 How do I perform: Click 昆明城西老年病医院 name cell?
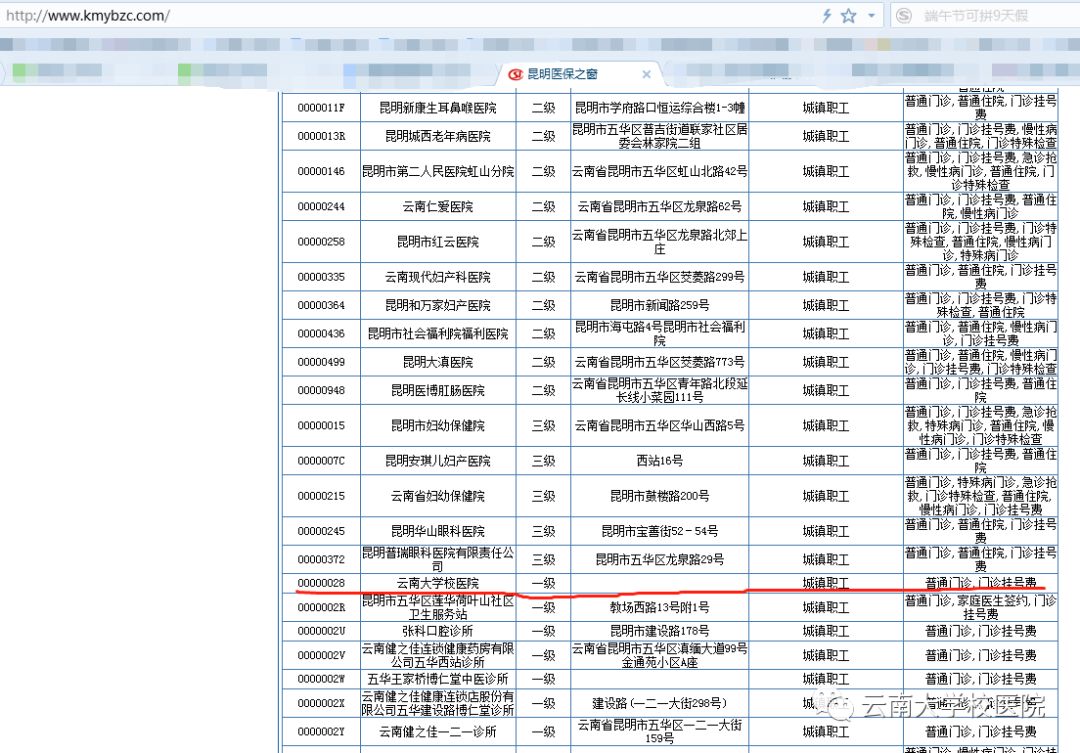coord(438,136)
